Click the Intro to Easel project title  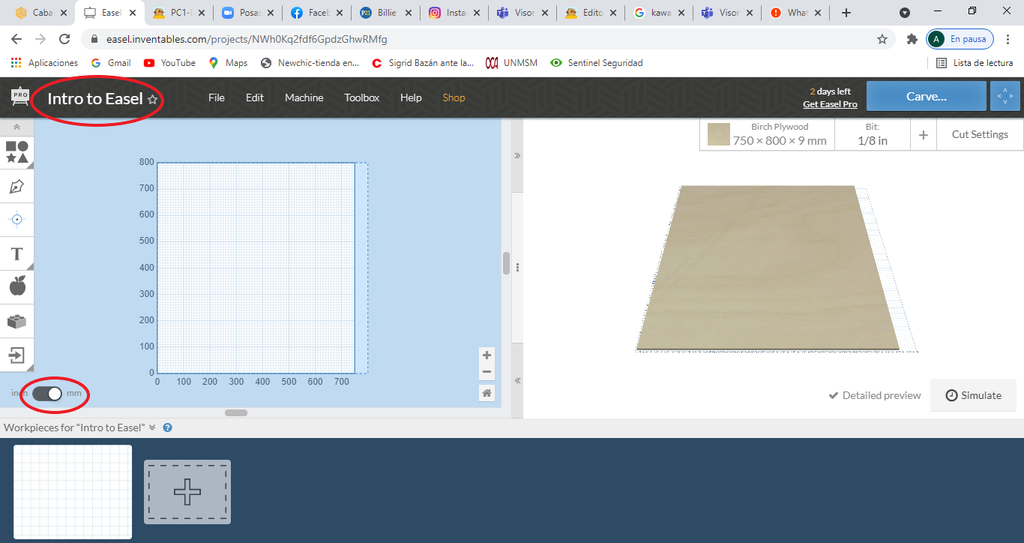click(95, 99)
